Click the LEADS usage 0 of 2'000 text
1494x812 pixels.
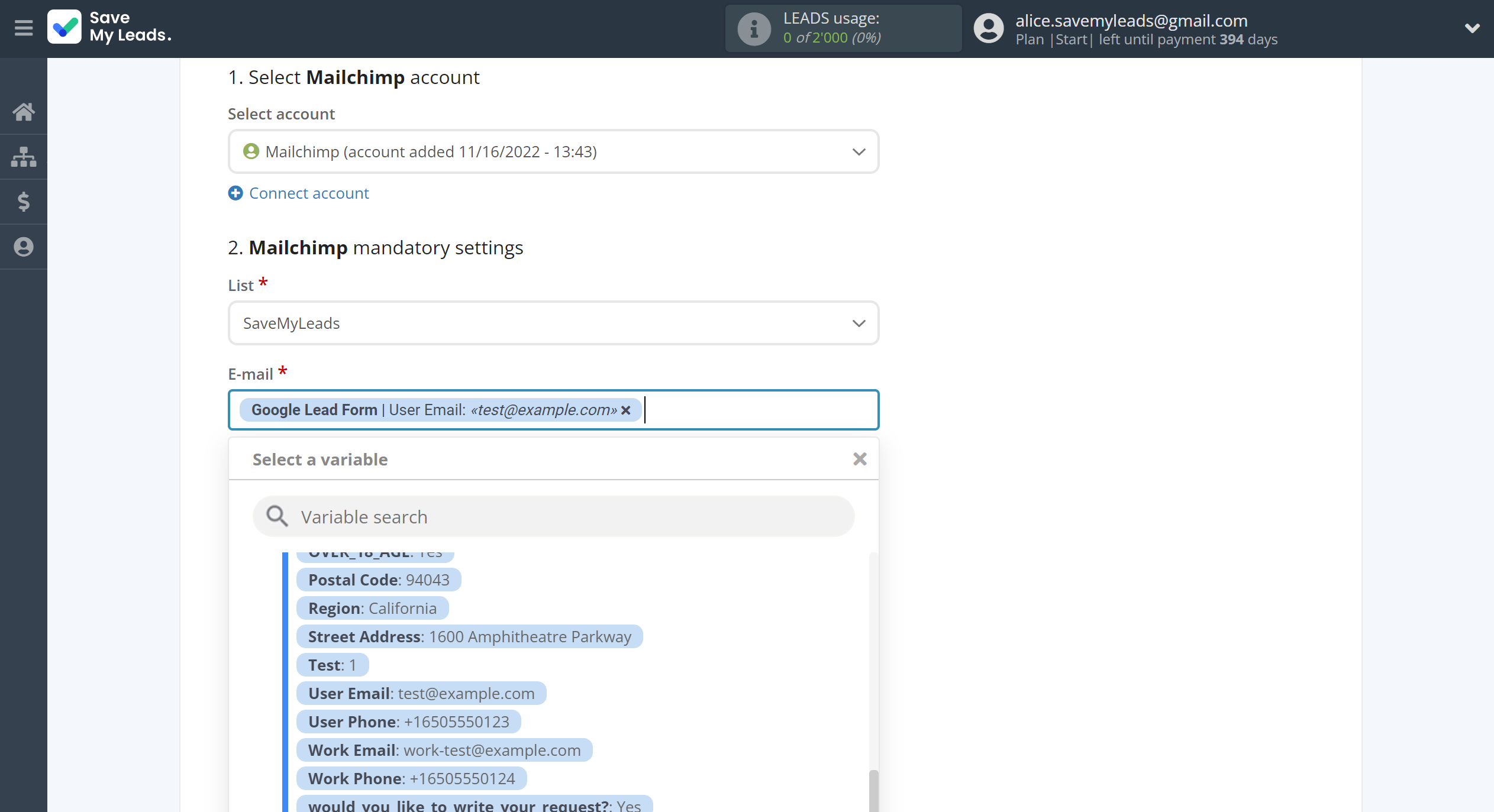click(832, 38)
